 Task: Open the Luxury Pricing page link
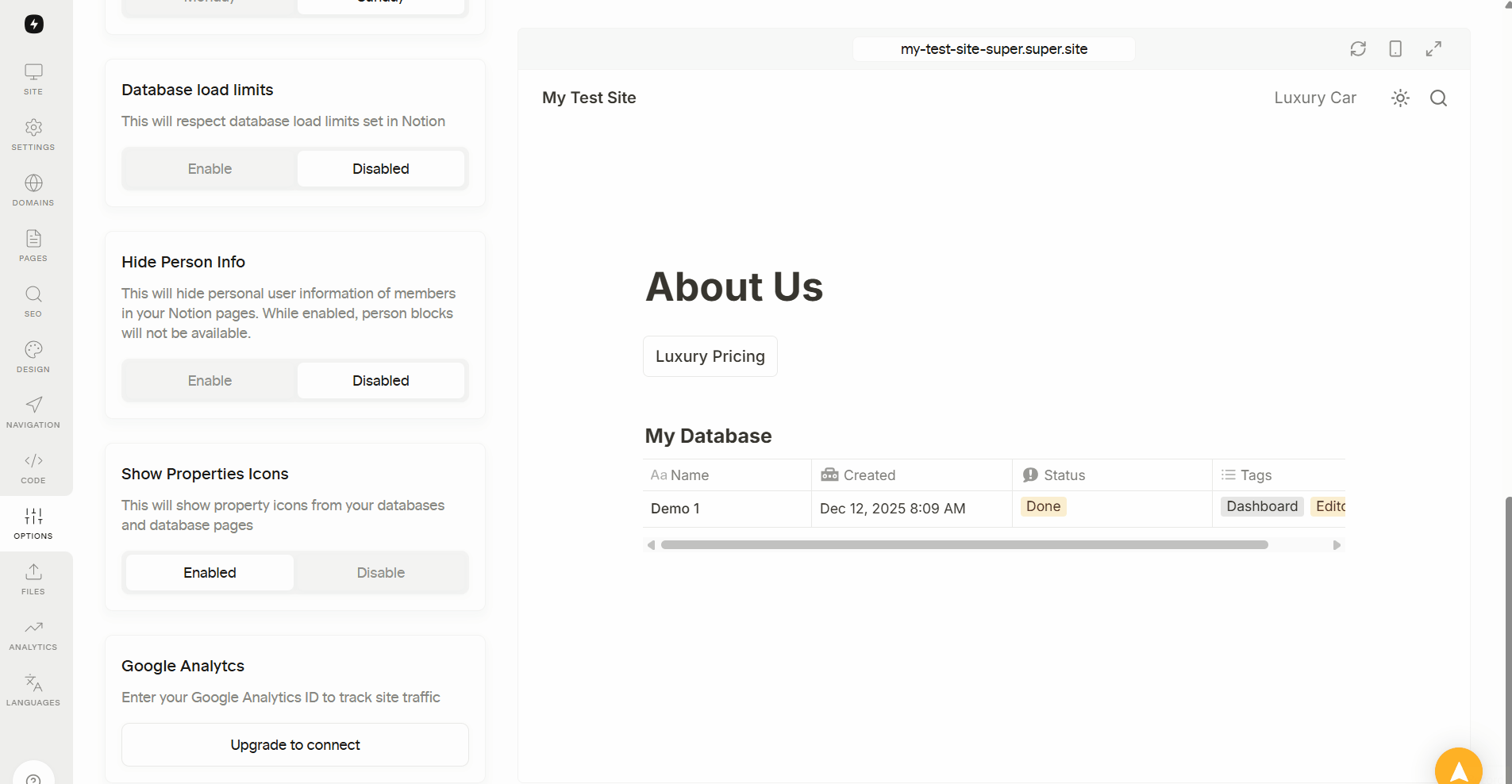pos(710,356)
